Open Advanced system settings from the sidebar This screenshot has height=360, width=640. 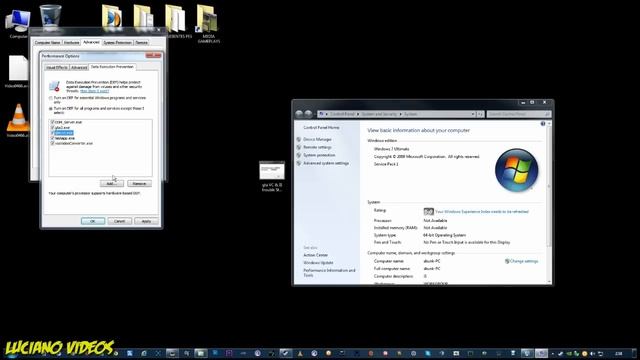(326, 163)
